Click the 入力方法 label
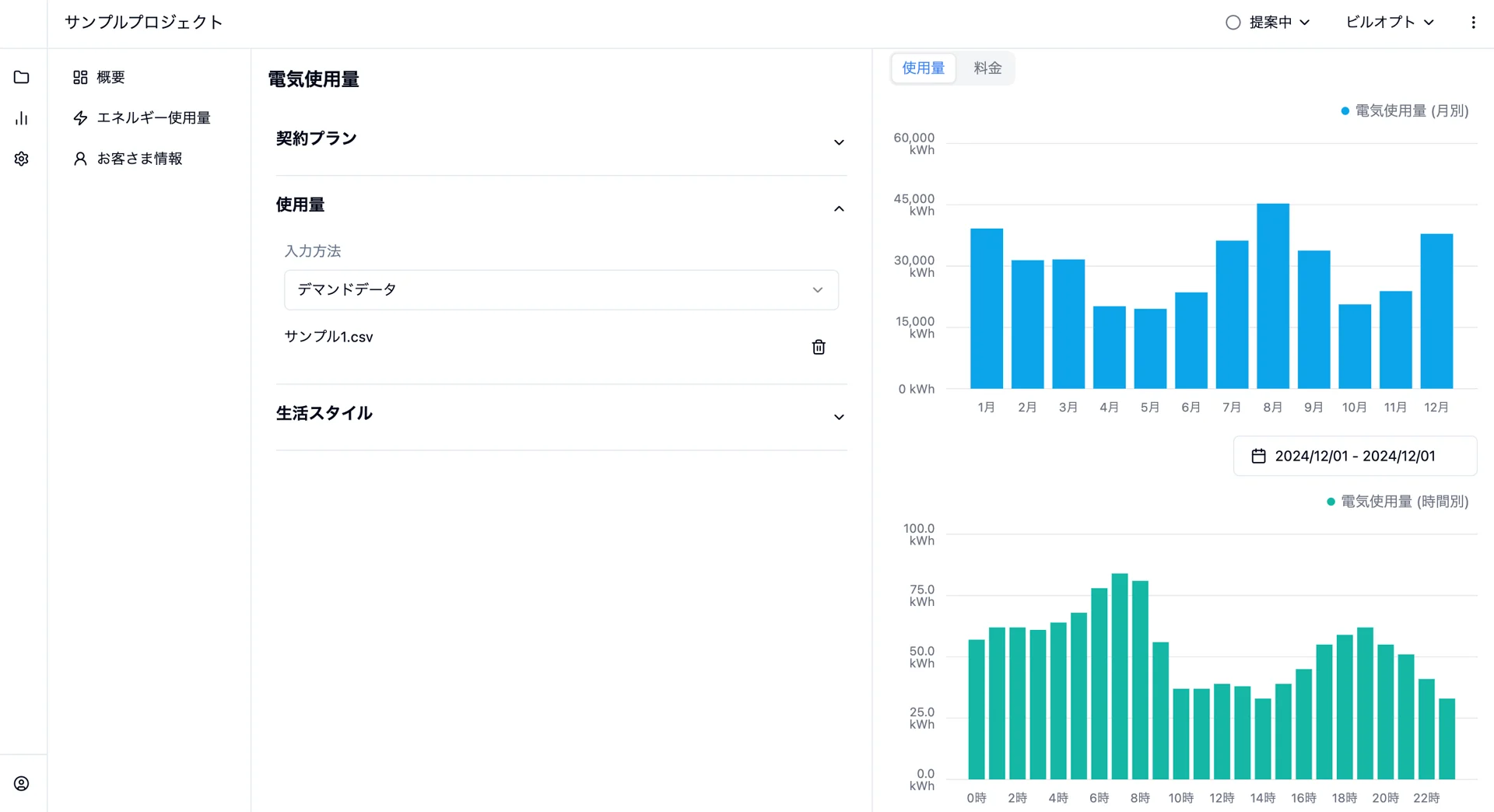1494x812 pixels. click(313, 251)
